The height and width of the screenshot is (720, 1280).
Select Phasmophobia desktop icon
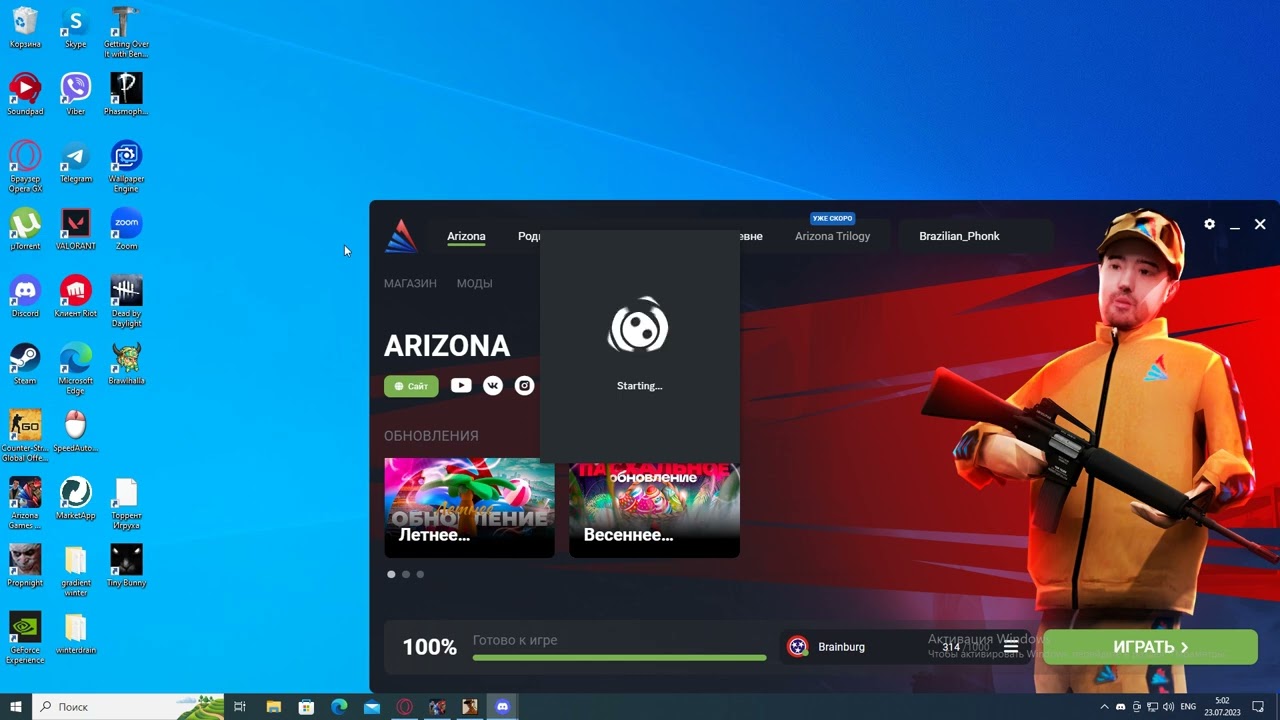(x=126, y=94)
